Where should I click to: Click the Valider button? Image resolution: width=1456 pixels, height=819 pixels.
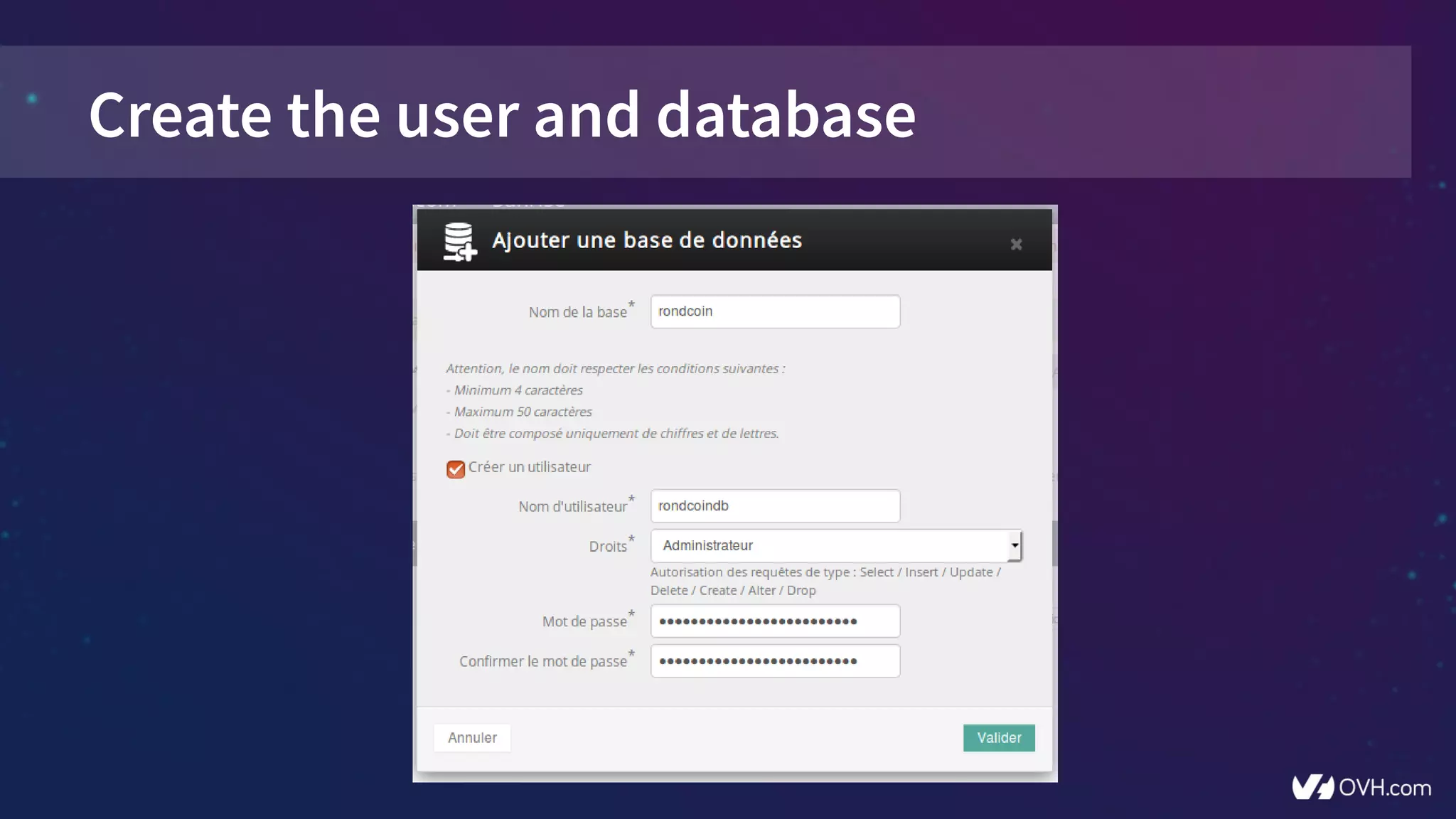pyautogui.click(x=999, y=738)
